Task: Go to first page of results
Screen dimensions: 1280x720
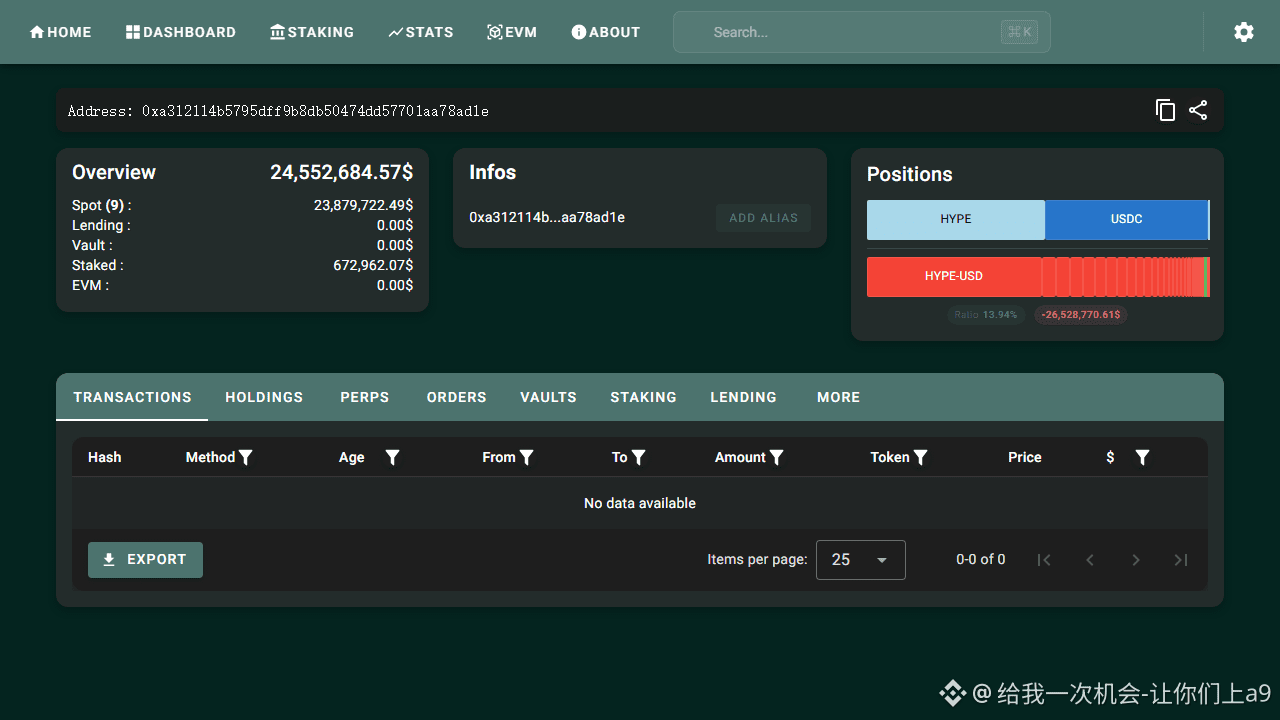Action: click(x=1044, y=560)
